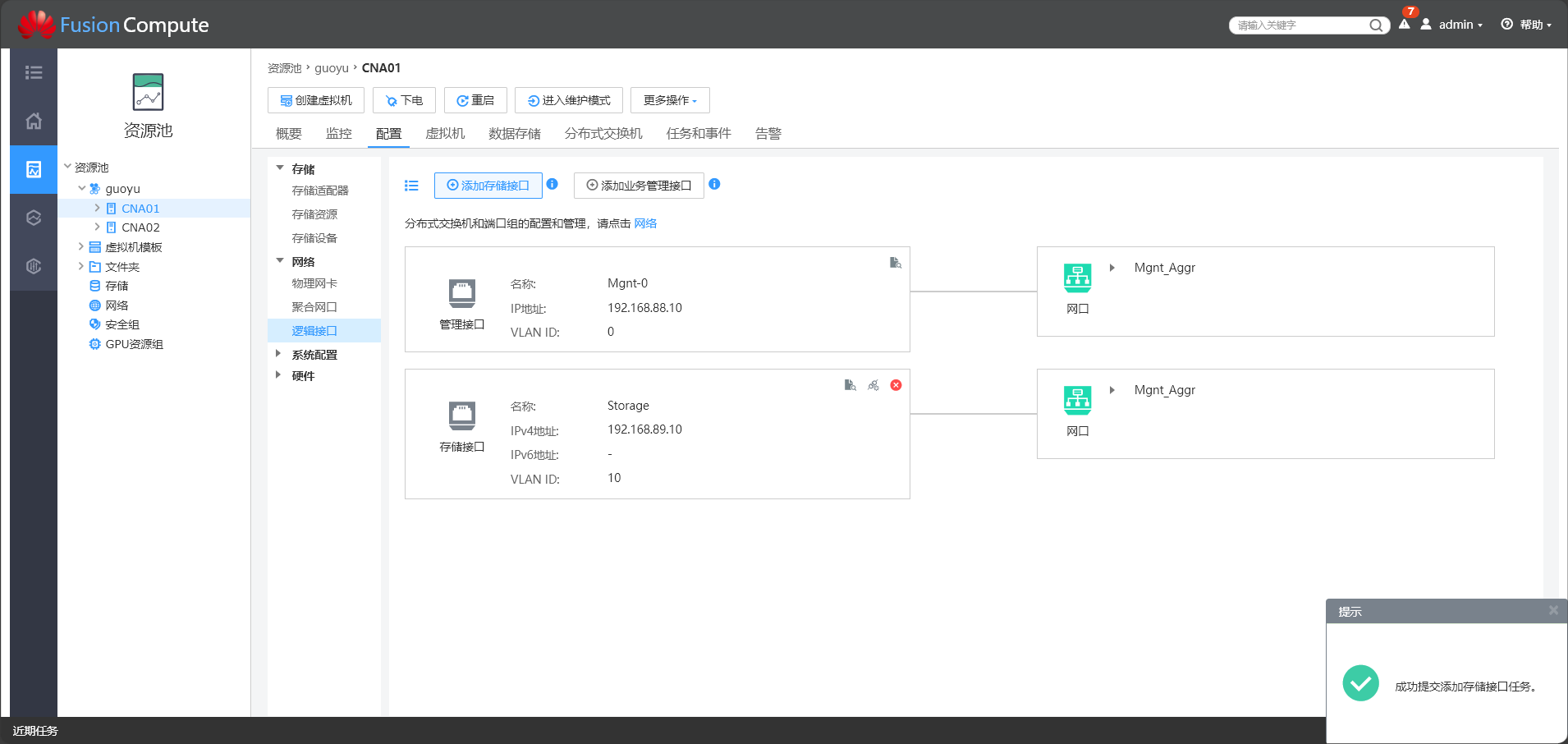Open the 帮助 help dropdown
The image size is (1568, 744).
1526,25
